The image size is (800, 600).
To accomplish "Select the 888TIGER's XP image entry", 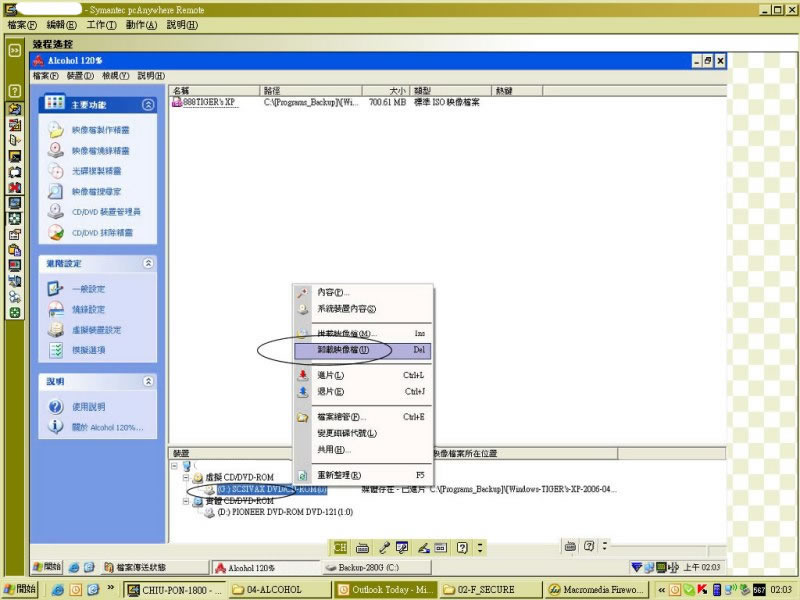I will (204, 102).
